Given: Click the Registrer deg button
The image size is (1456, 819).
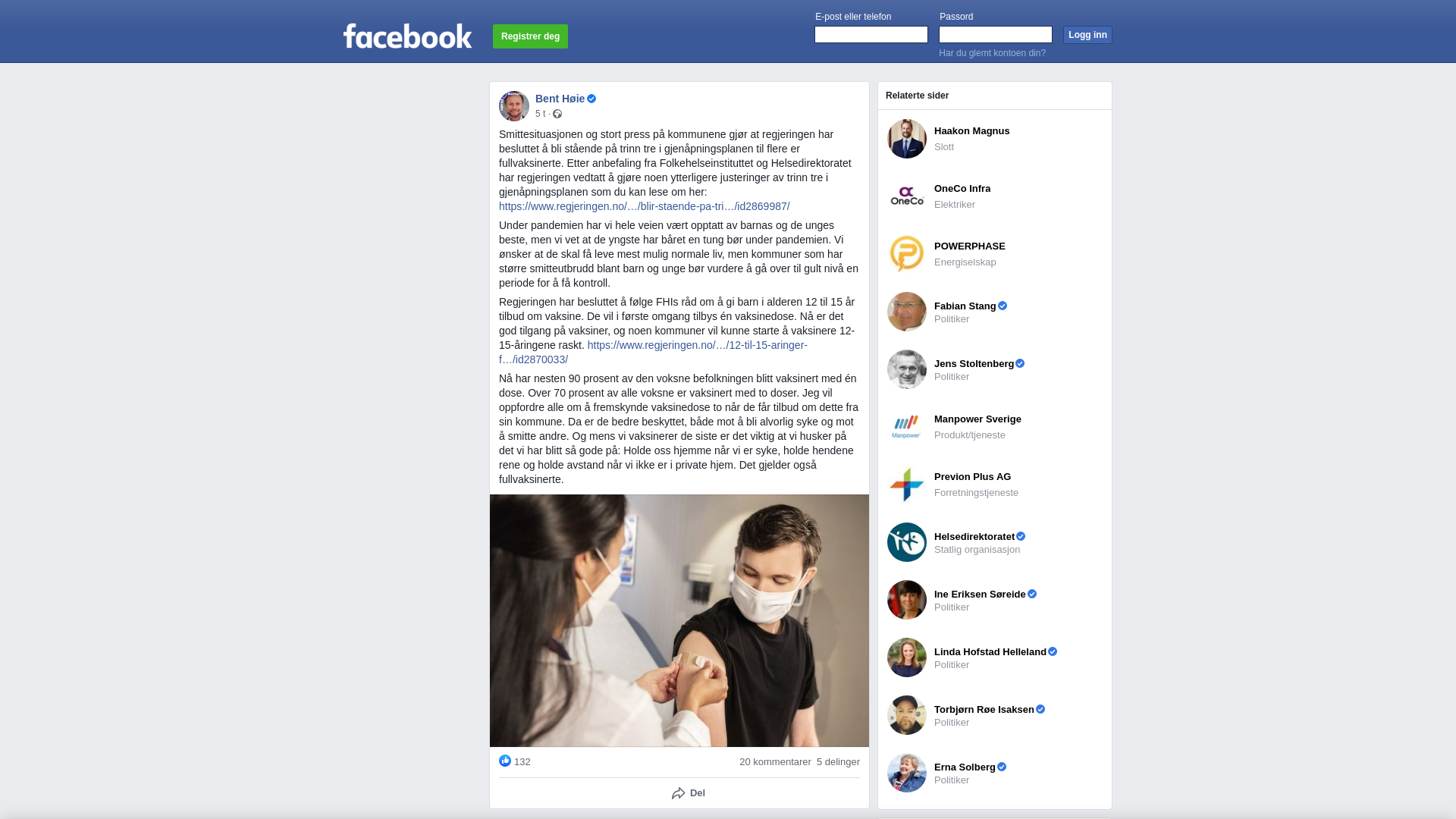Looking at the screenshot, I should (x=530, y=36).
